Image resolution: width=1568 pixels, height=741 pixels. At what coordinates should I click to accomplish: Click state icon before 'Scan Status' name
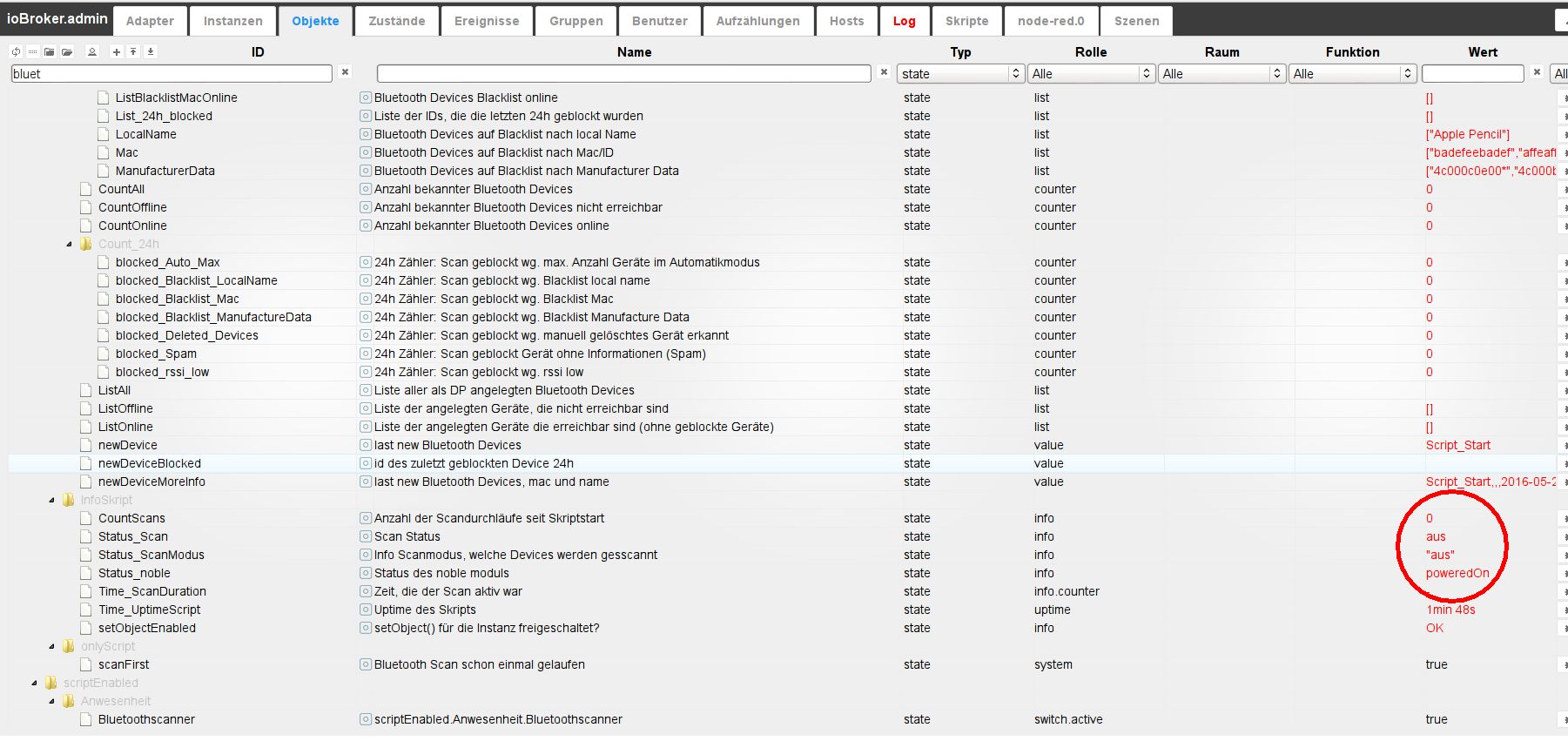[x=366, y=536]
